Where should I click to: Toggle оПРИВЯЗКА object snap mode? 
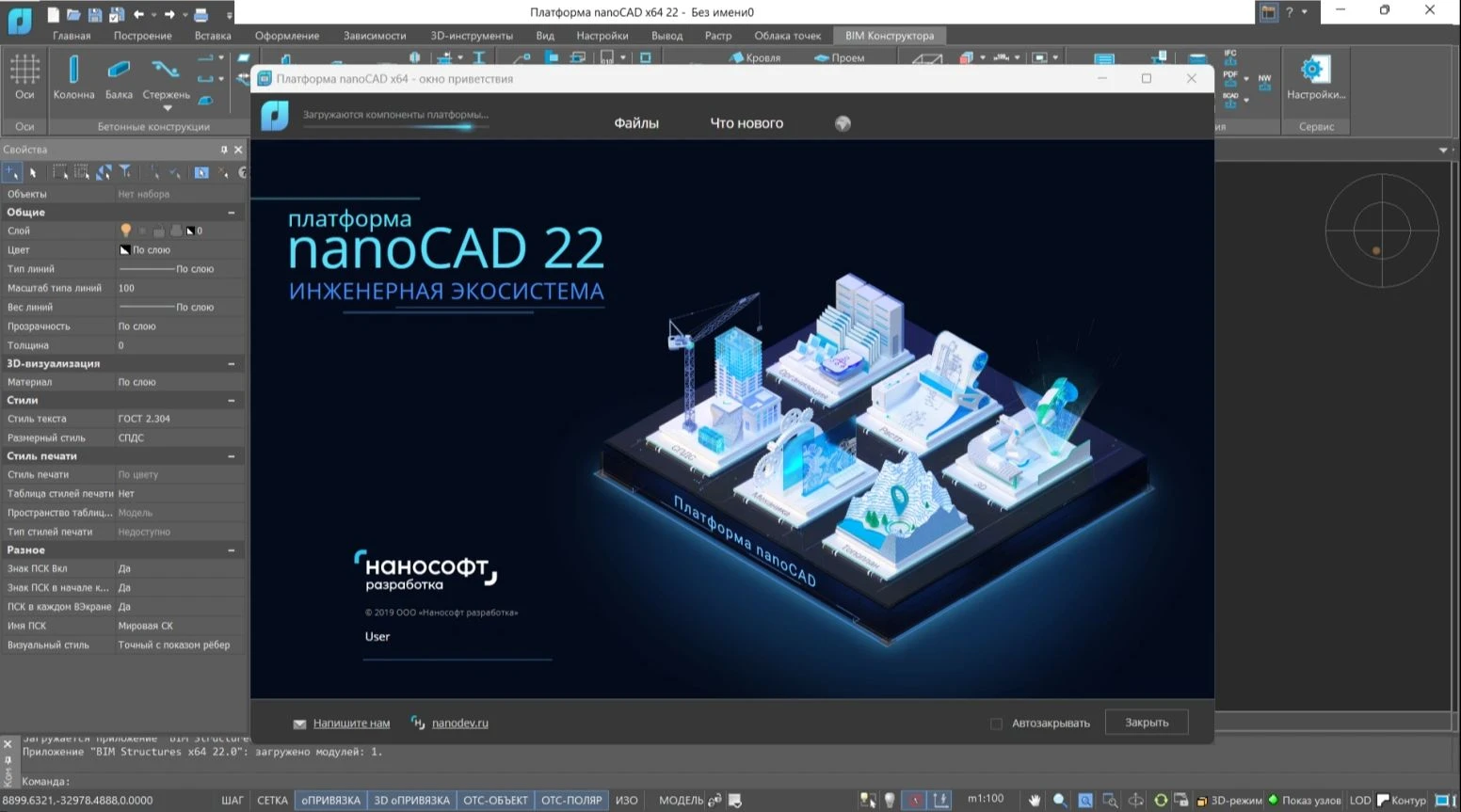(x=330, y=800)
